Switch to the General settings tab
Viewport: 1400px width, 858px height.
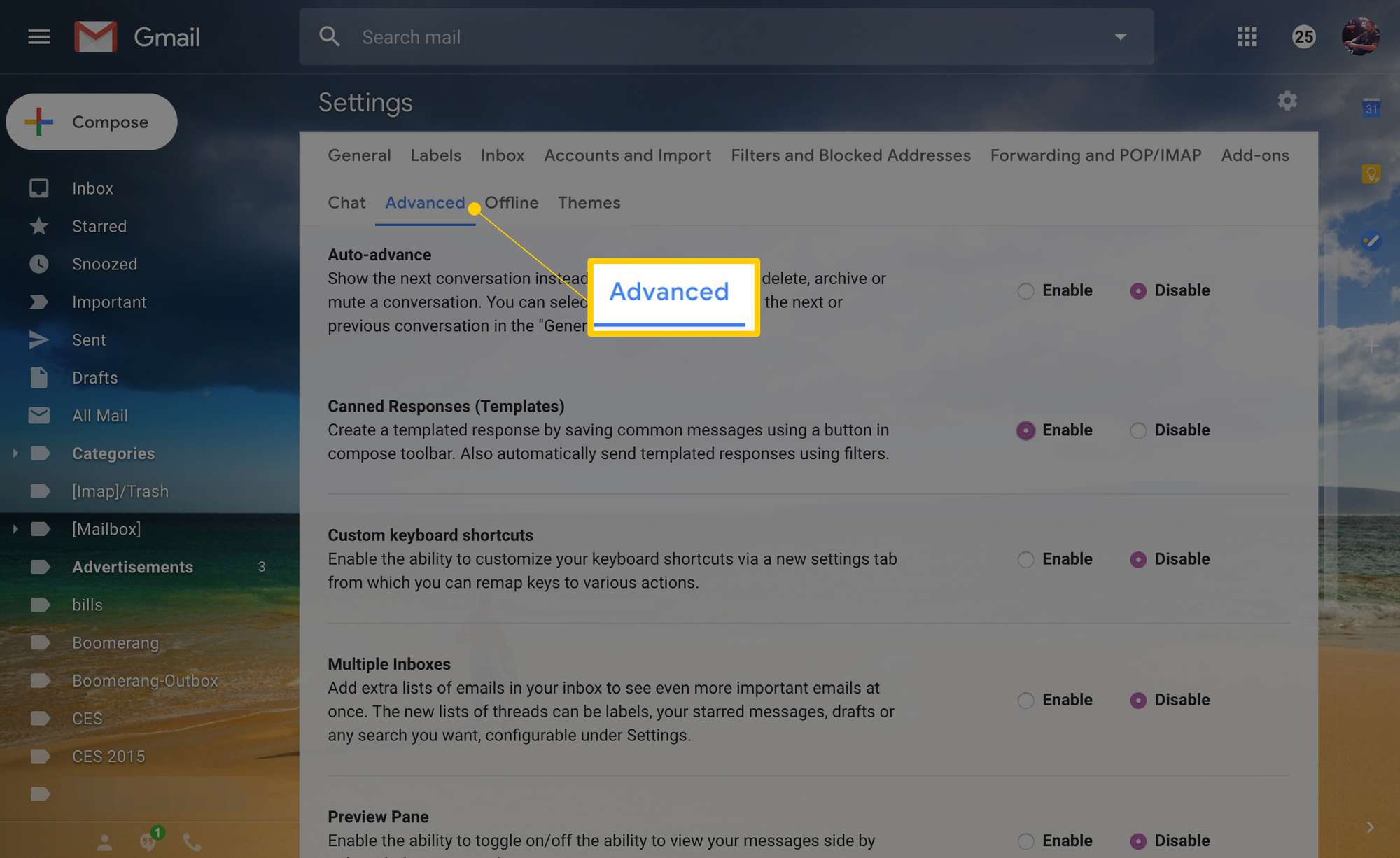[358, 155]
